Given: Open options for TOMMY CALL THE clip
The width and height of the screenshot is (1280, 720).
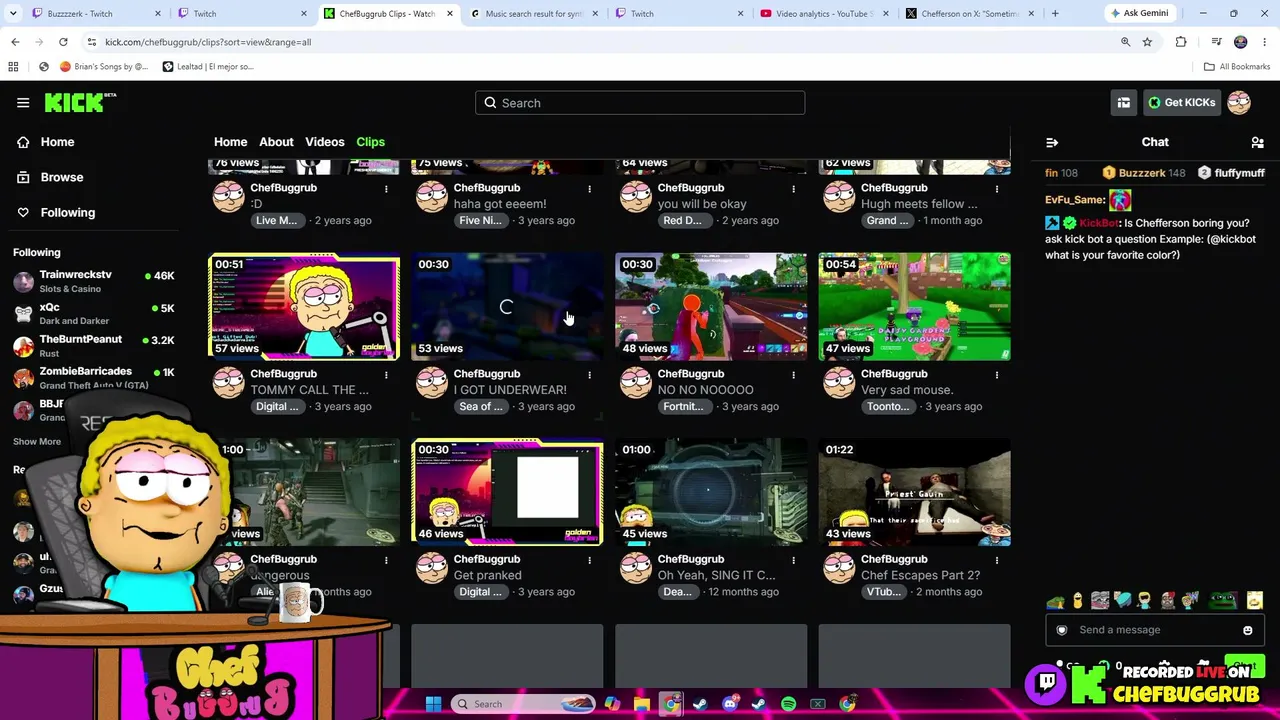Looking at the screenshot, I should 386,374.
